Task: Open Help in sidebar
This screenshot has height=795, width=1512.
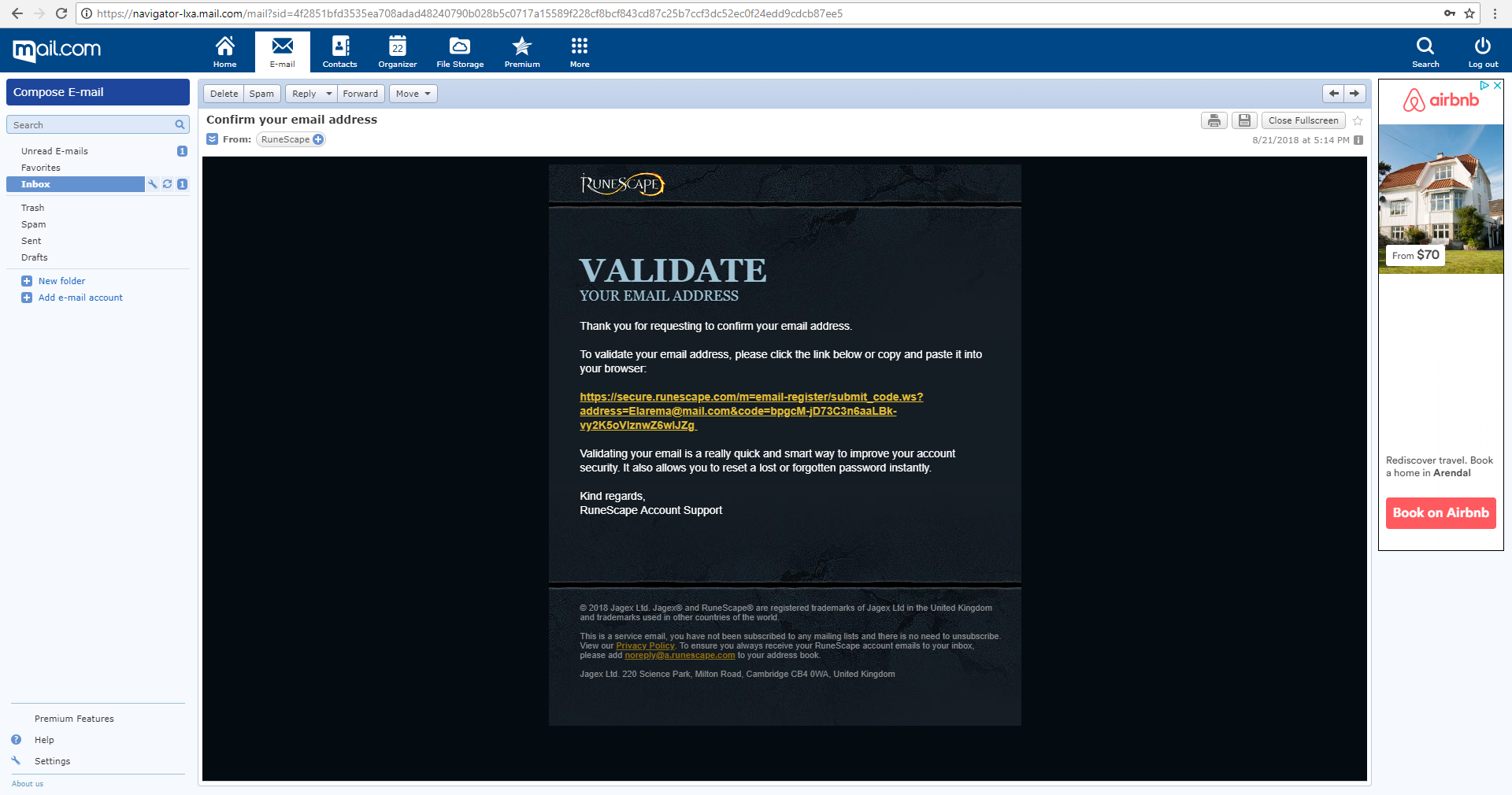Action: 44,740
